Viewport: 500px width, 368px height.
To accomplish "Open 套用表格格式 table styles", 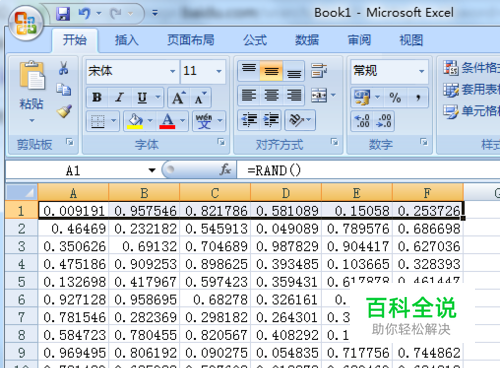I will [x=471, y=89].
